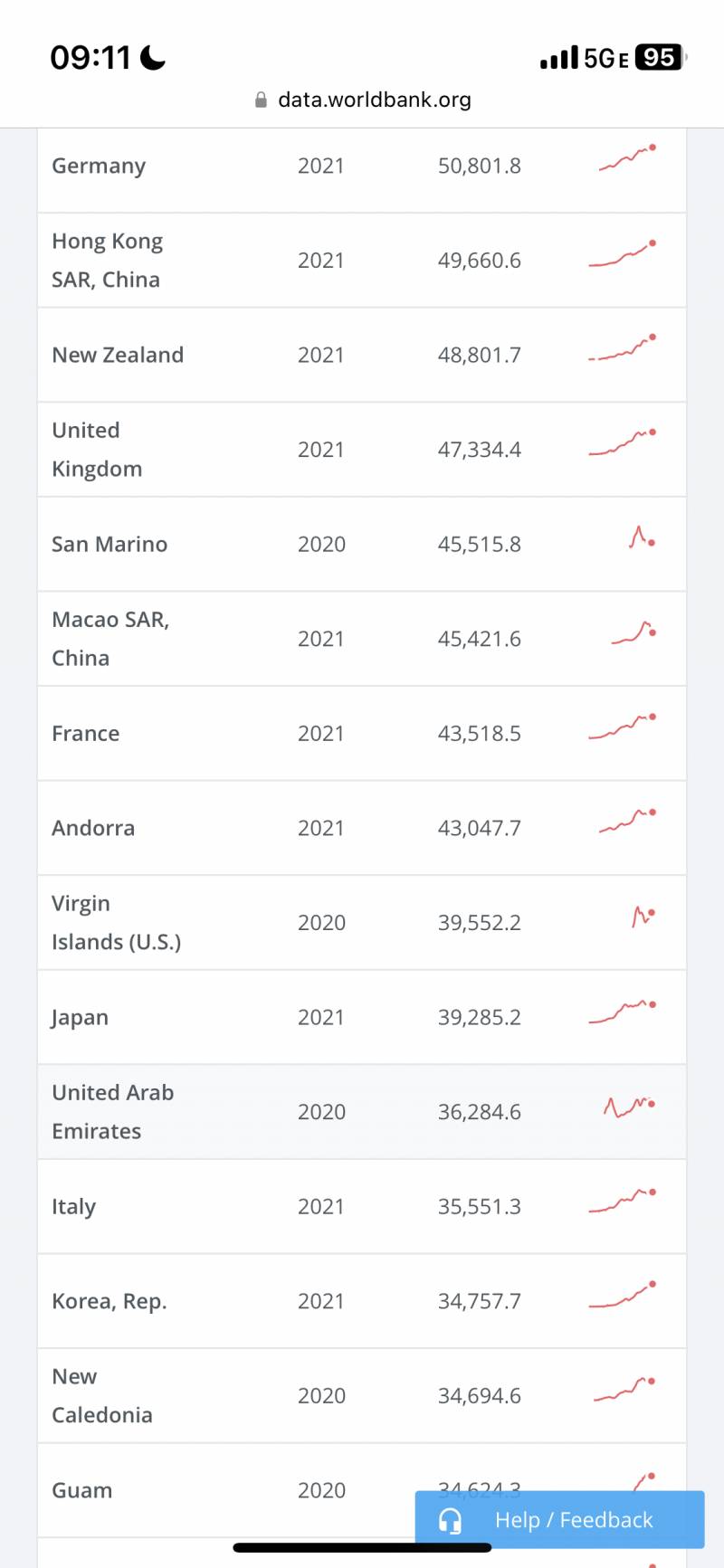Select the New Zealand country link
This screenshot has height=1568, width=724.
coord(118,355)
